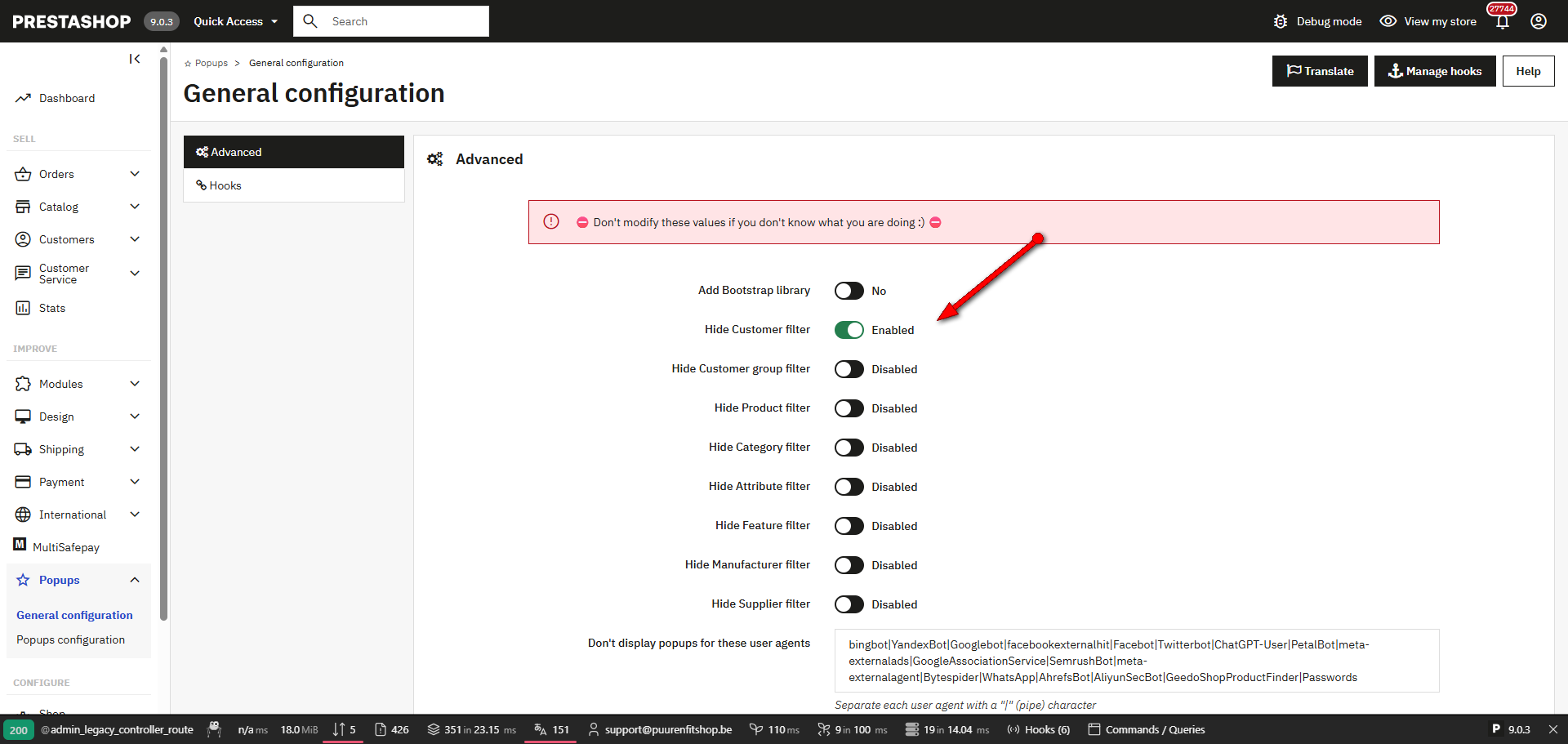The height and width of the screenshot is (744, 1568).
Task: Expand the Payment menu chevron
Action: pyautogui.click(x=135, y=482)
